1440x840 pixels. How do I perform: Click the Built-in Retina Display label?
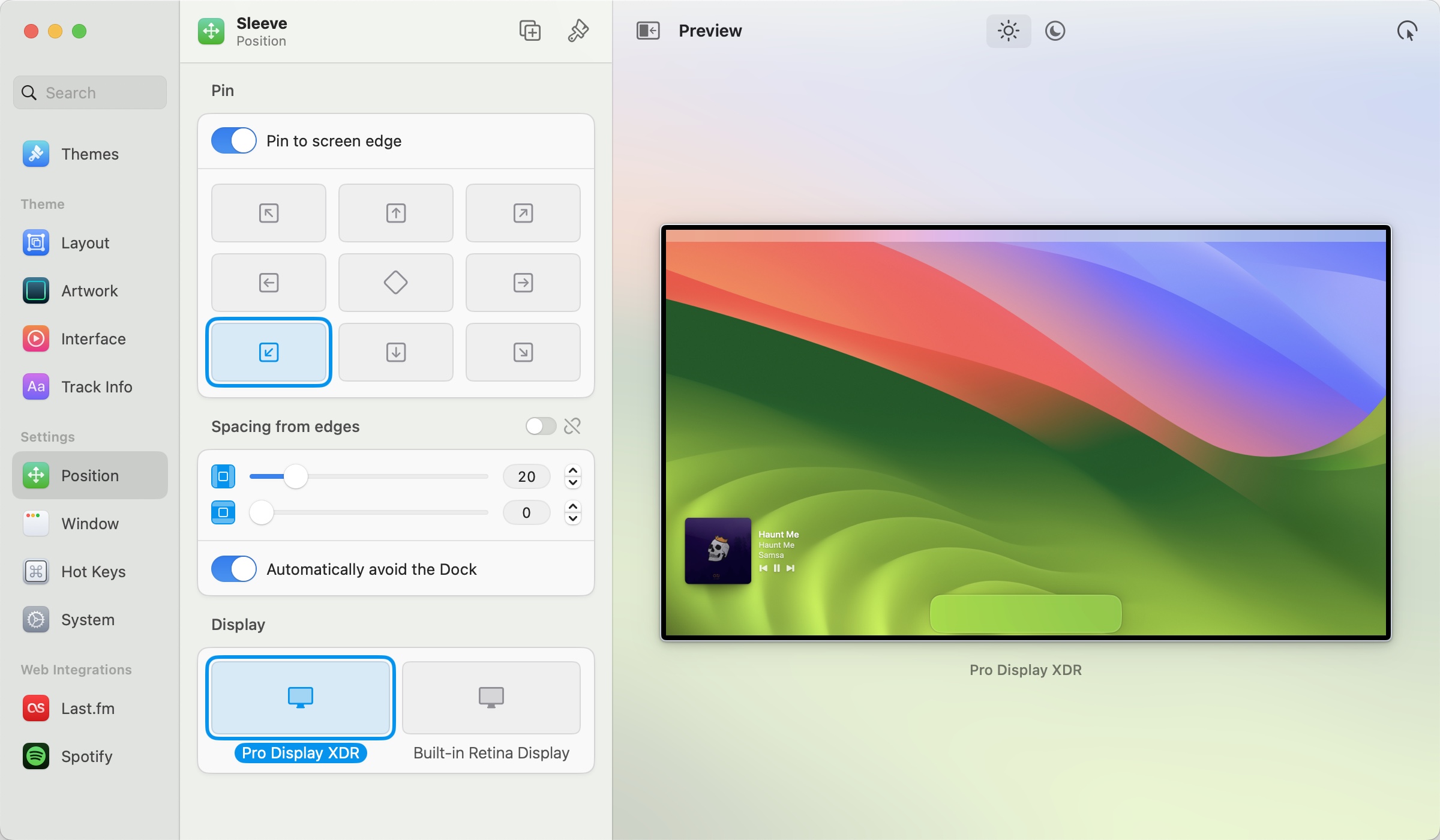[x=491, y=753]
